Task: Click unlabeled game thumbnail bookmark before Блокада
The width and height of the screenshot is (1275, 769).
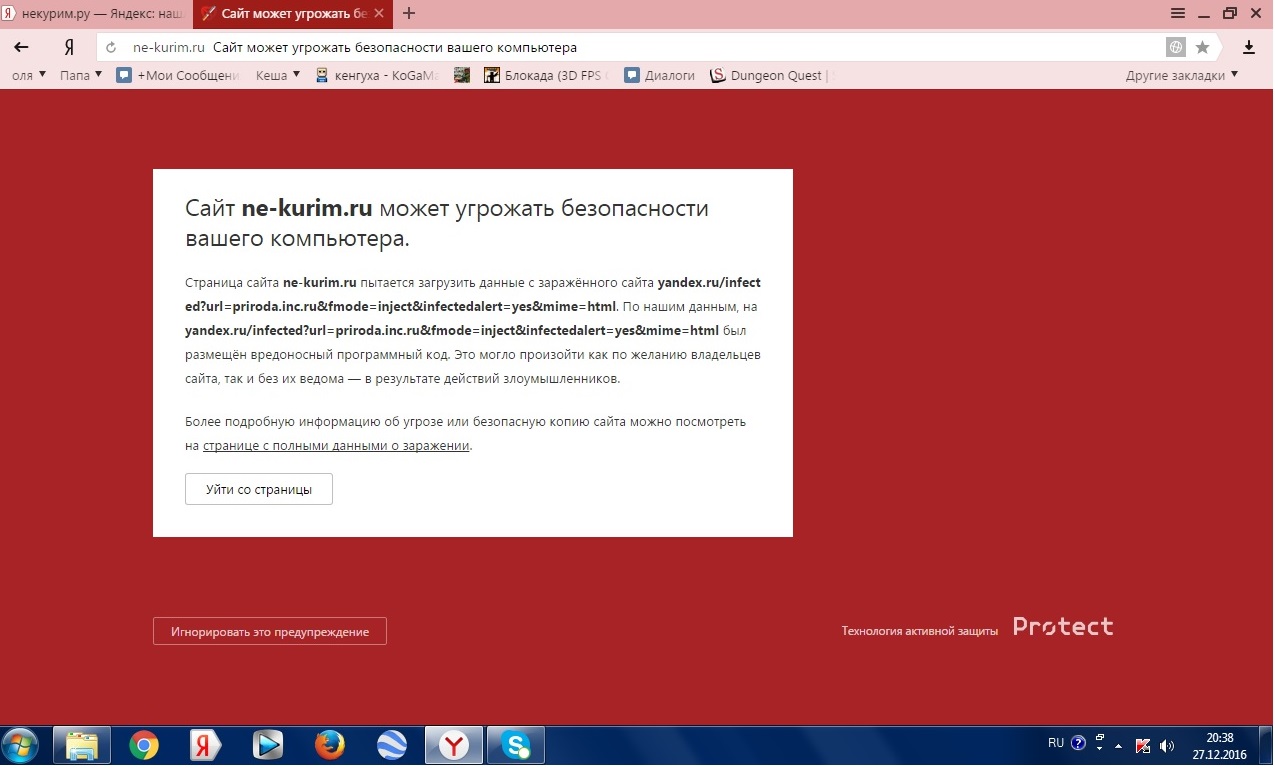Action: click(461, 75)
